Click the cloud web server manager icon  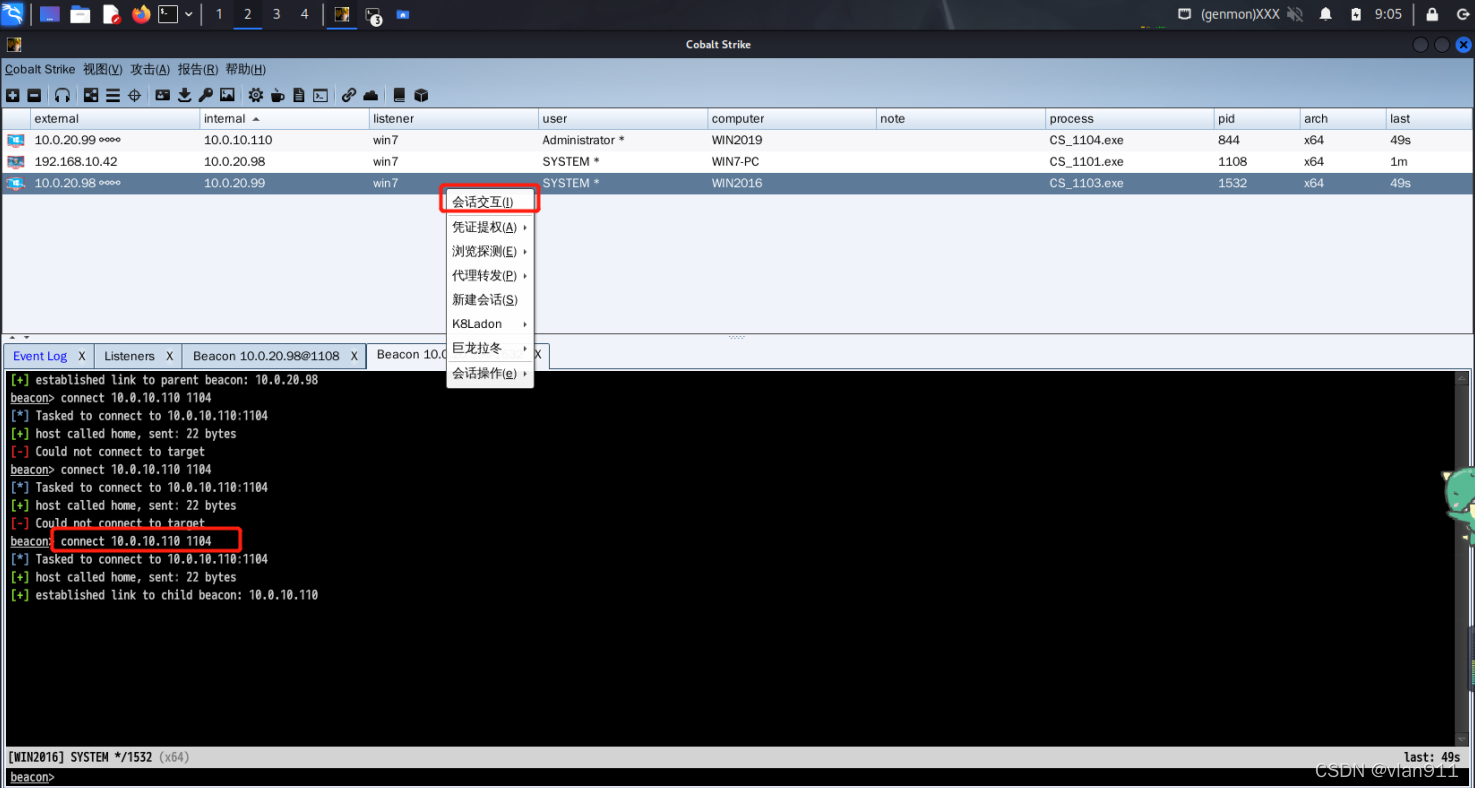[371, 95]
